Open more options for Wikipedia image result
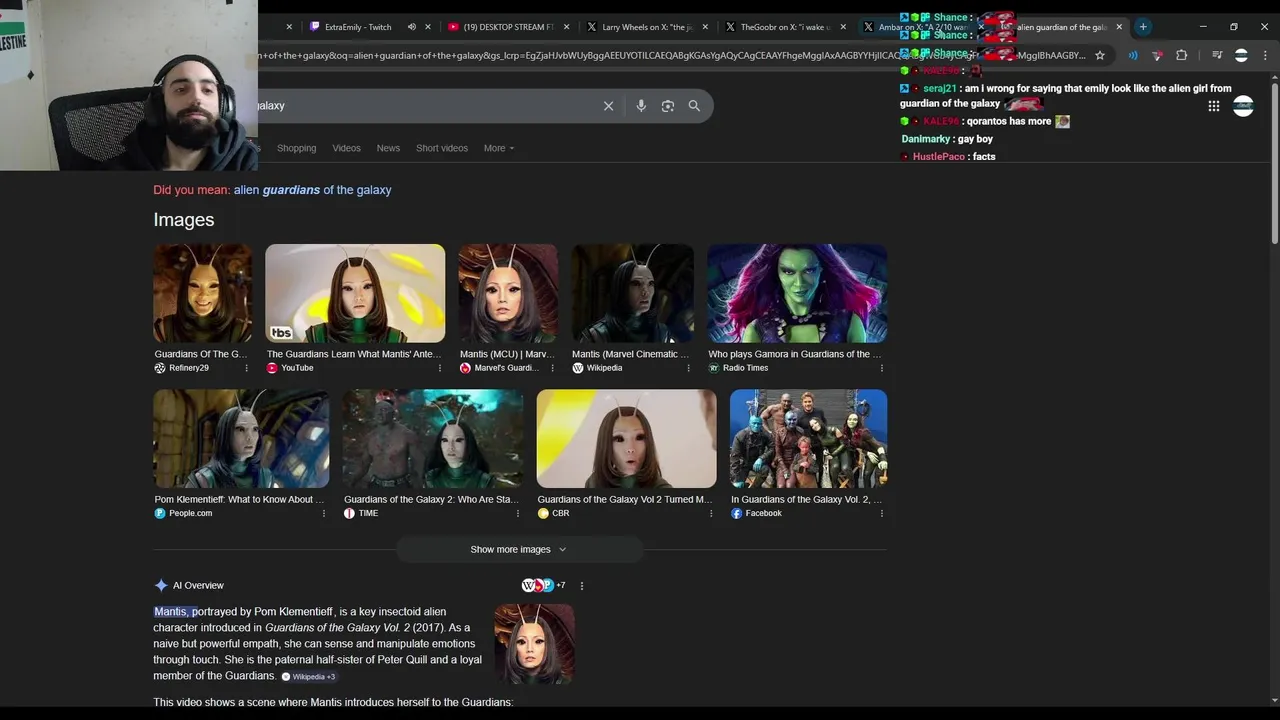The width and height of the screenshot is (1280, 720). pyautogui.click(x=688, y=368)
